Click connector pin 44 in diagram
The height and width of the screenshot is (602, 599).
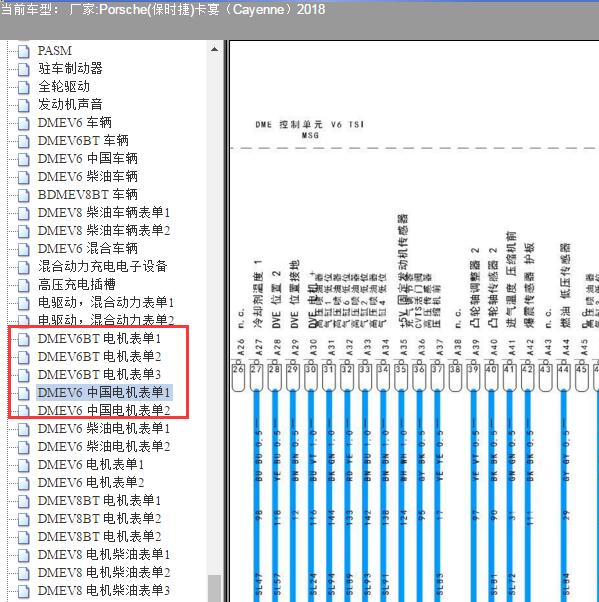563,377
